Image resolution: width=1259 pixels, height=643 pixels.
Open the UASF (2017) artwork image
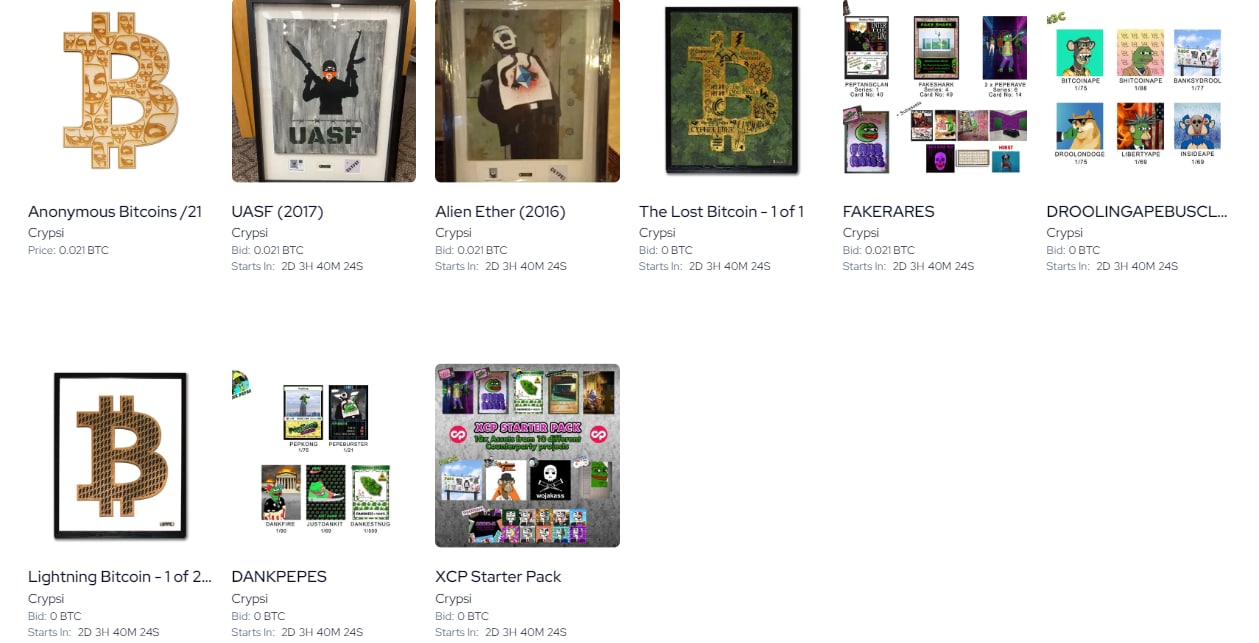click(x=324, y=91)
